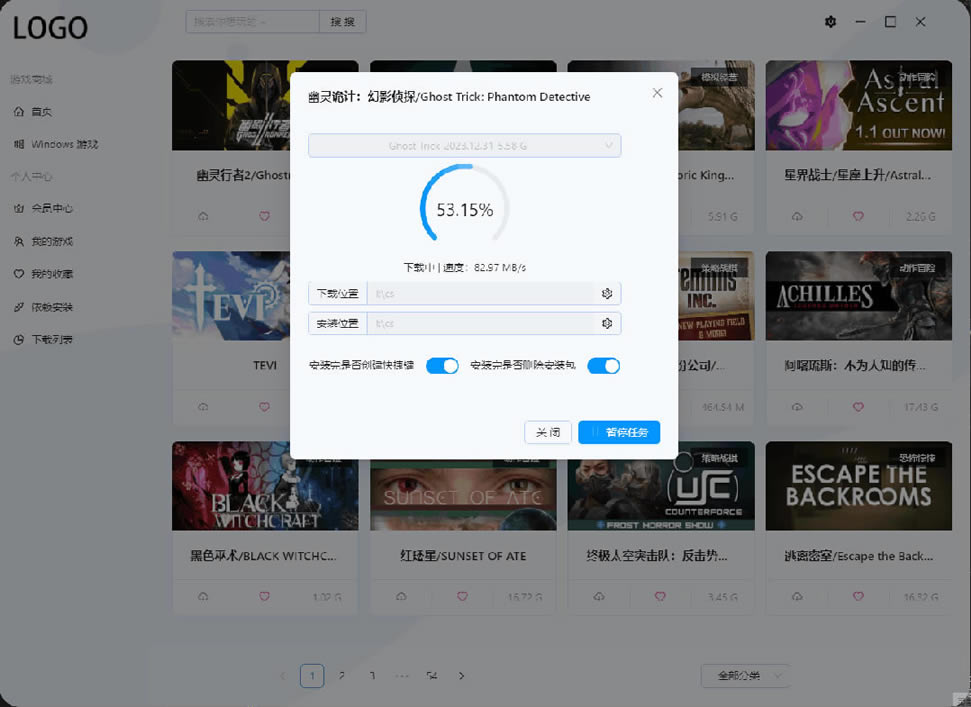Open the home page sidebar item
This screenshot has width=971, height=707.
(x=33, y=111)
